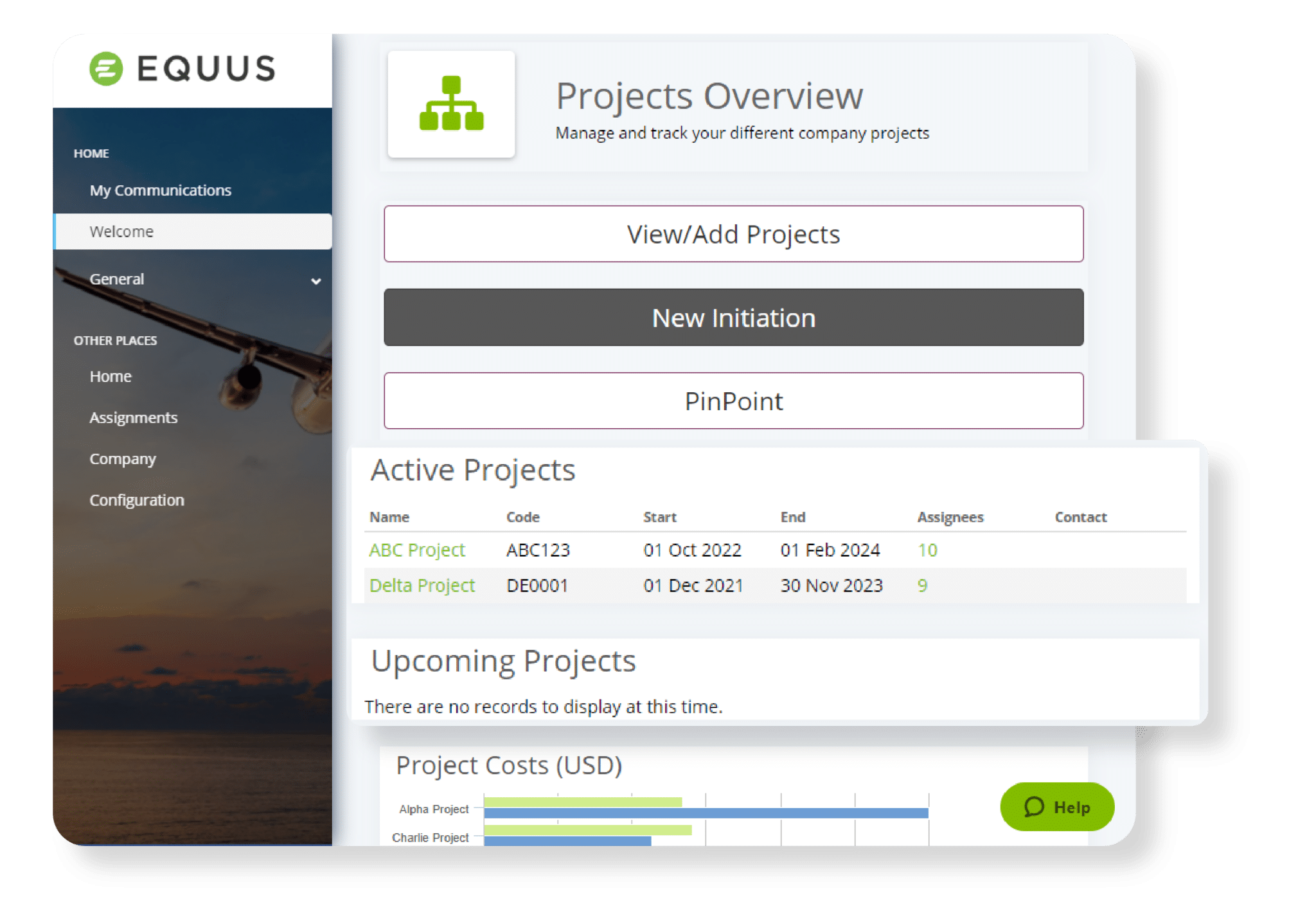Collapse the General menu in sidebar
This screenshot has width=1316, height=902.
[x=315, y=281]
